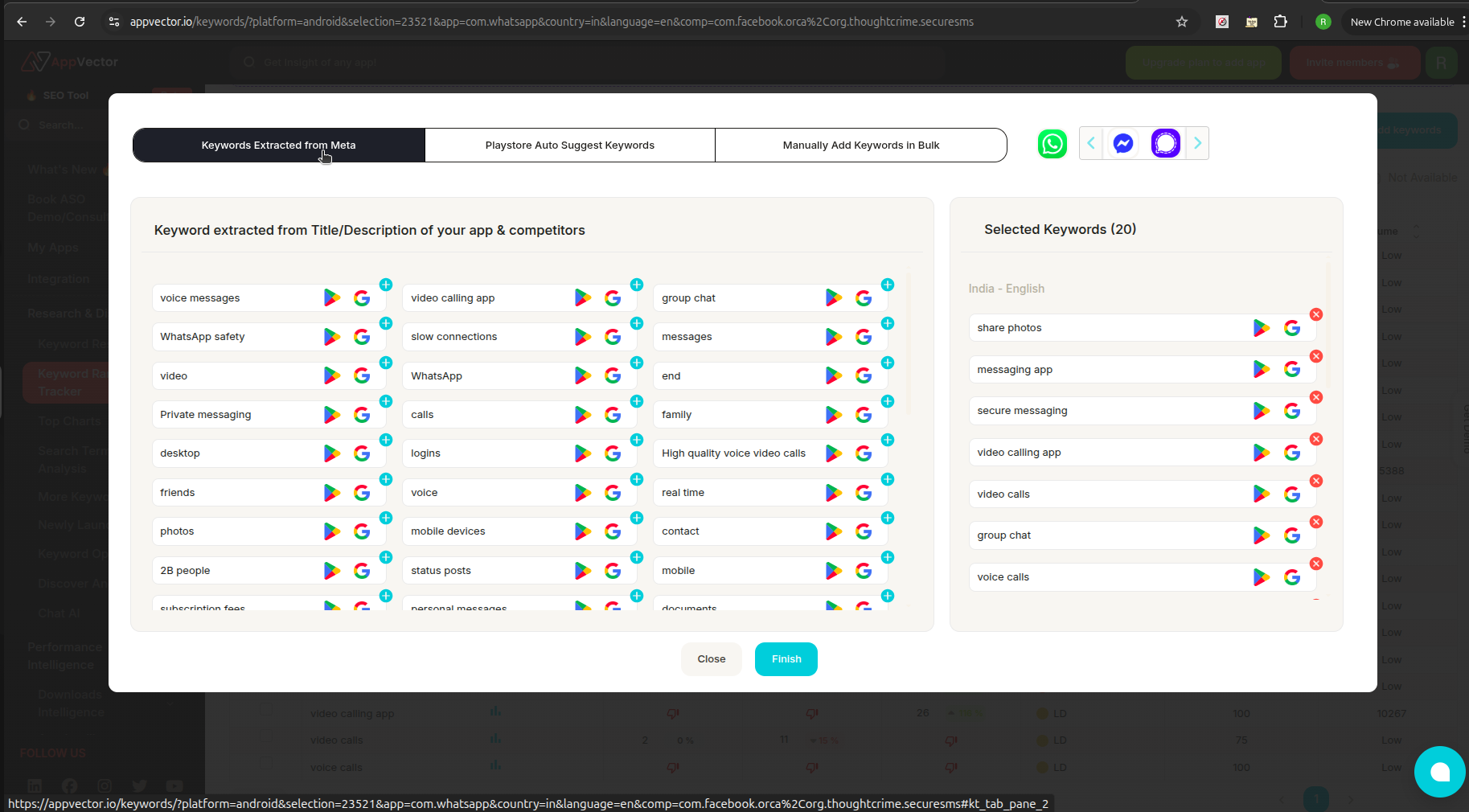Click the Play Store icon beside "voice messages"

point(331,297)
